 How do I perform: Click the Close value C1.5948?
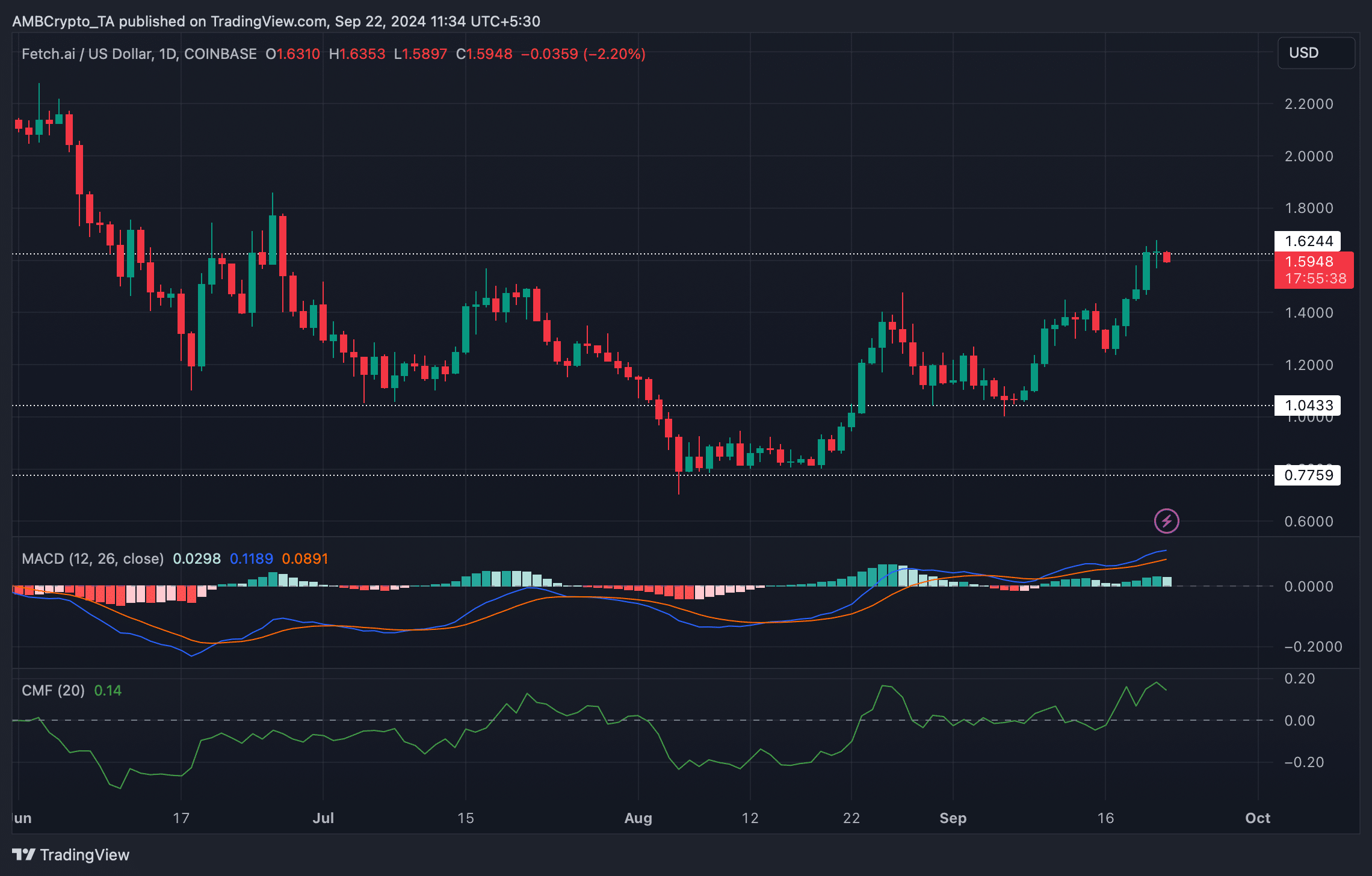484,54
